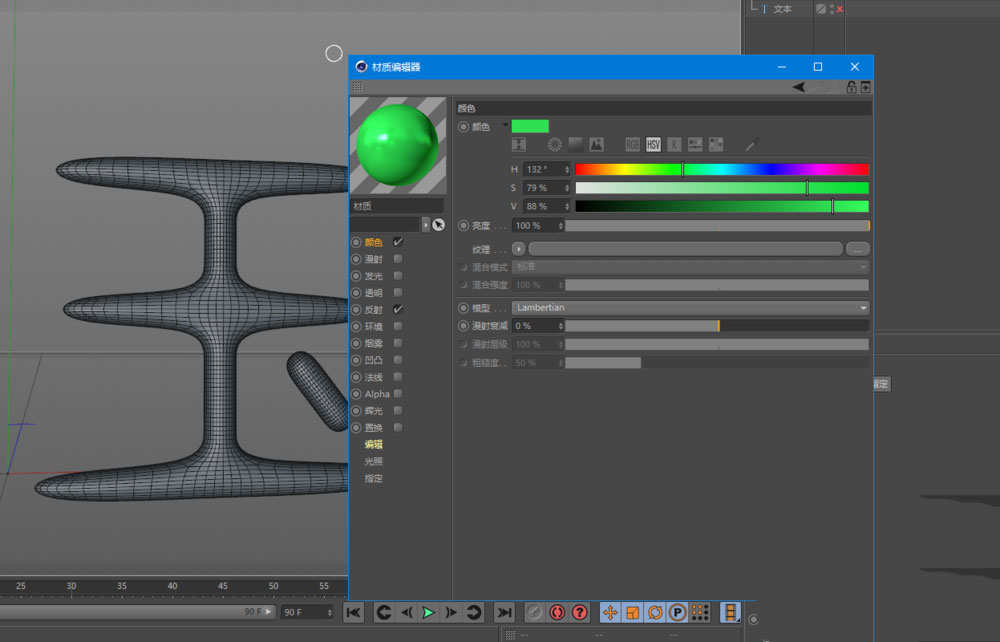This screenshot has height=642, width=1000.
Task: Expand the 颜色 color swatch disclosure triangle
Action: click(505, 126)
